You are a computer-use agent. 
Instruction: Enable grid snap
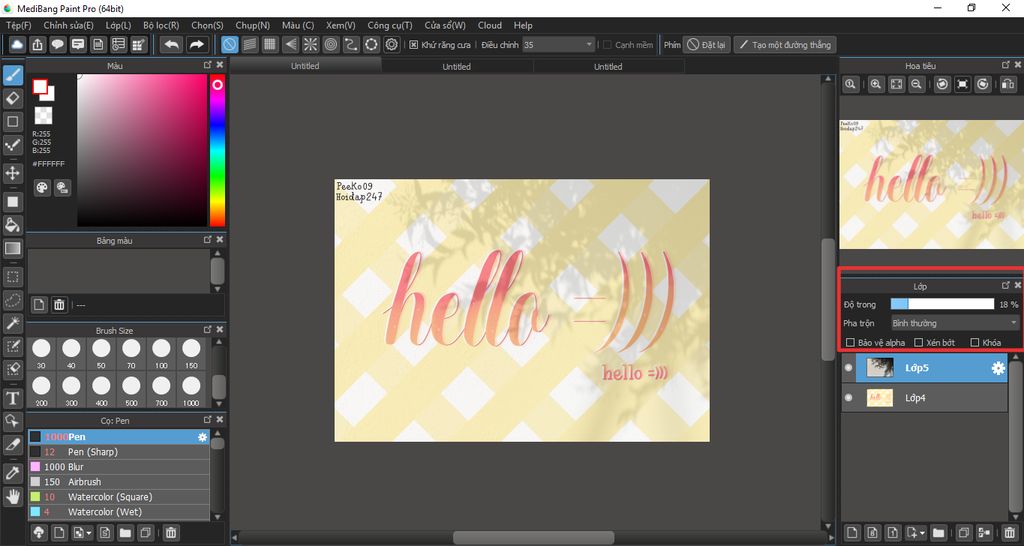[270, 44]
